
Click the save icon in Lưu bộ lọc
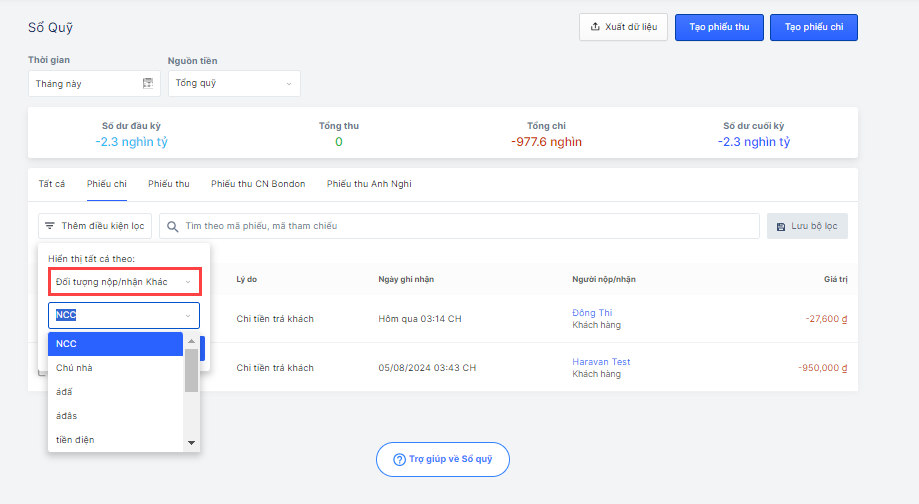[780, 226]
